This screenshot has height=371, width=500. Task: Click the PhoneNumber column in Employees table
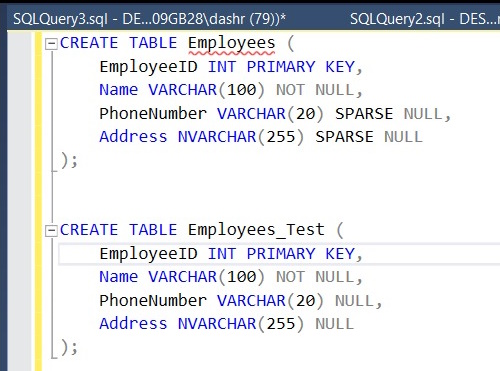coord(153,114)
